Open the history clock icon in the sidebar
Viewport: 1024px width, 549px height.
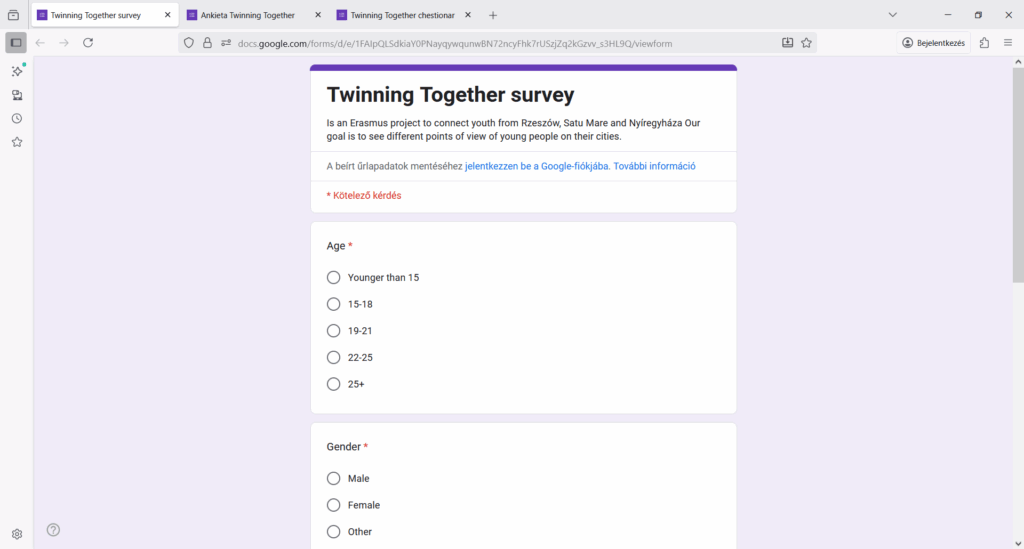17,119
